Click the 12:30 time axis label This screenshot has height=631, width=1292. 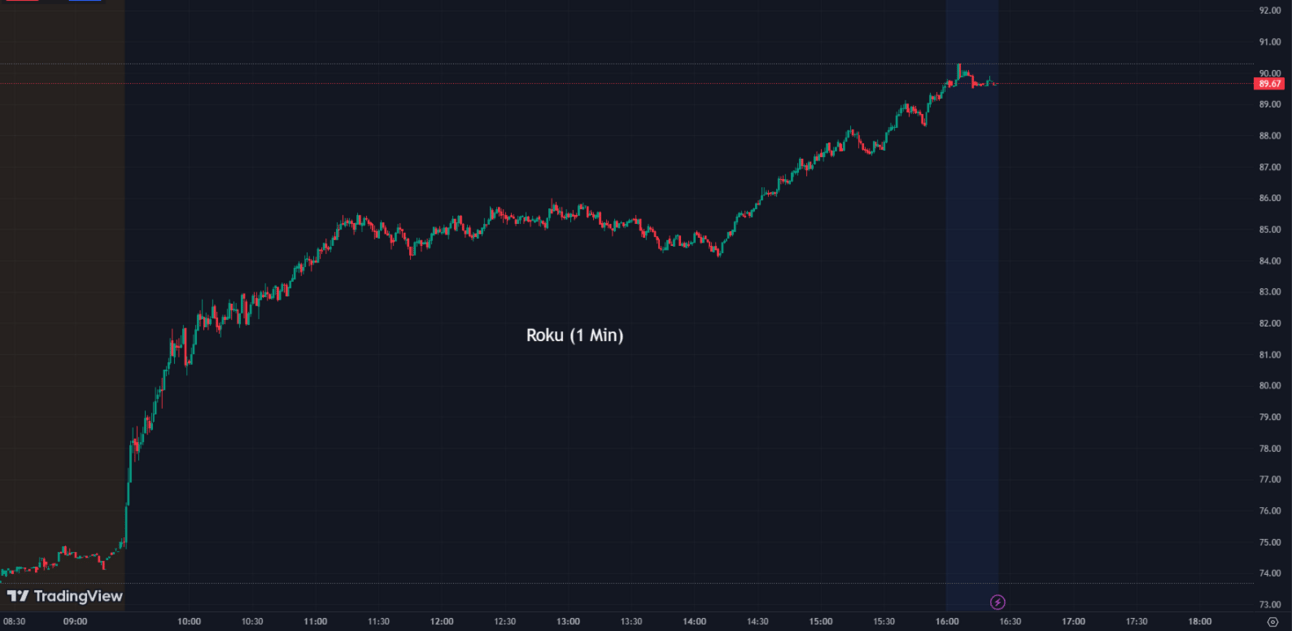pos(505,621)
